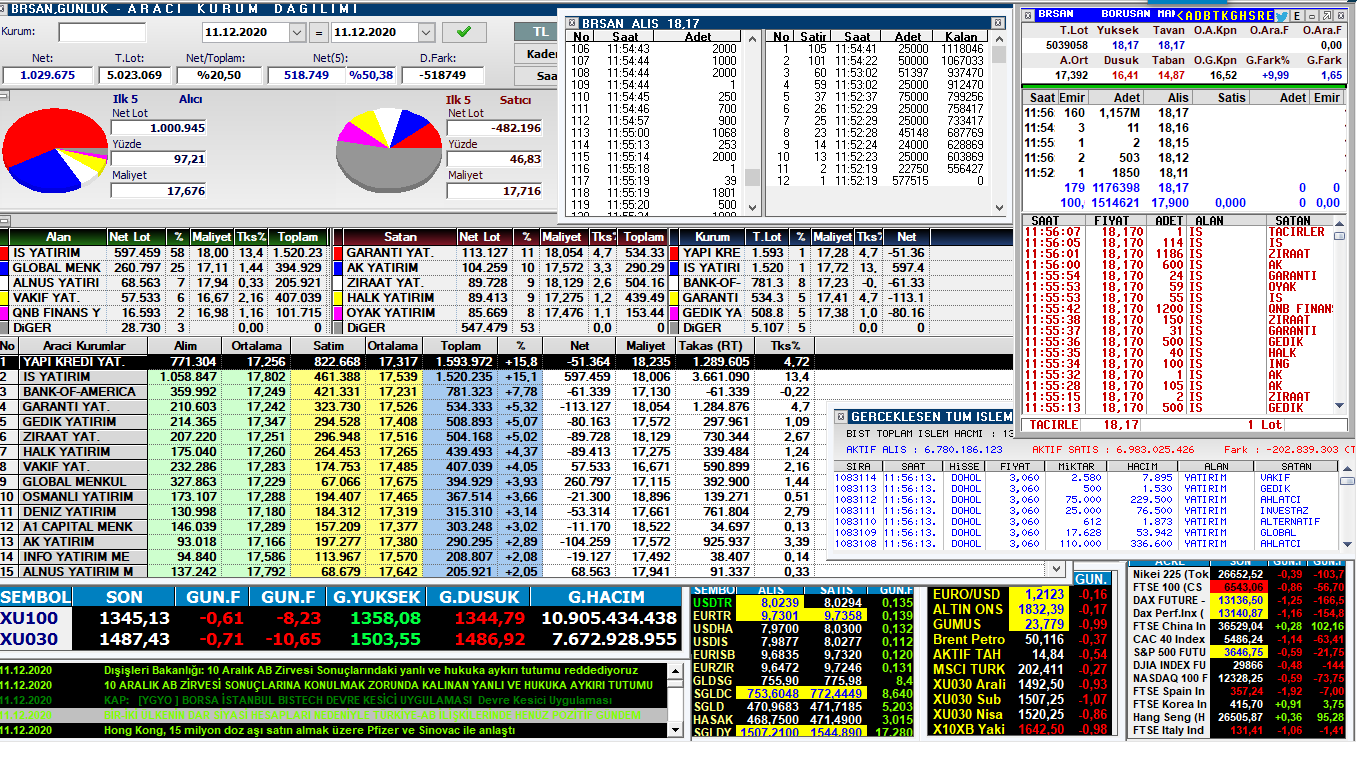Image resolution: width=1366 pixels, height=768 pixels.
Task: Click letter K in BRSAN shortcut strip
Action: [x=1225, y=16]
